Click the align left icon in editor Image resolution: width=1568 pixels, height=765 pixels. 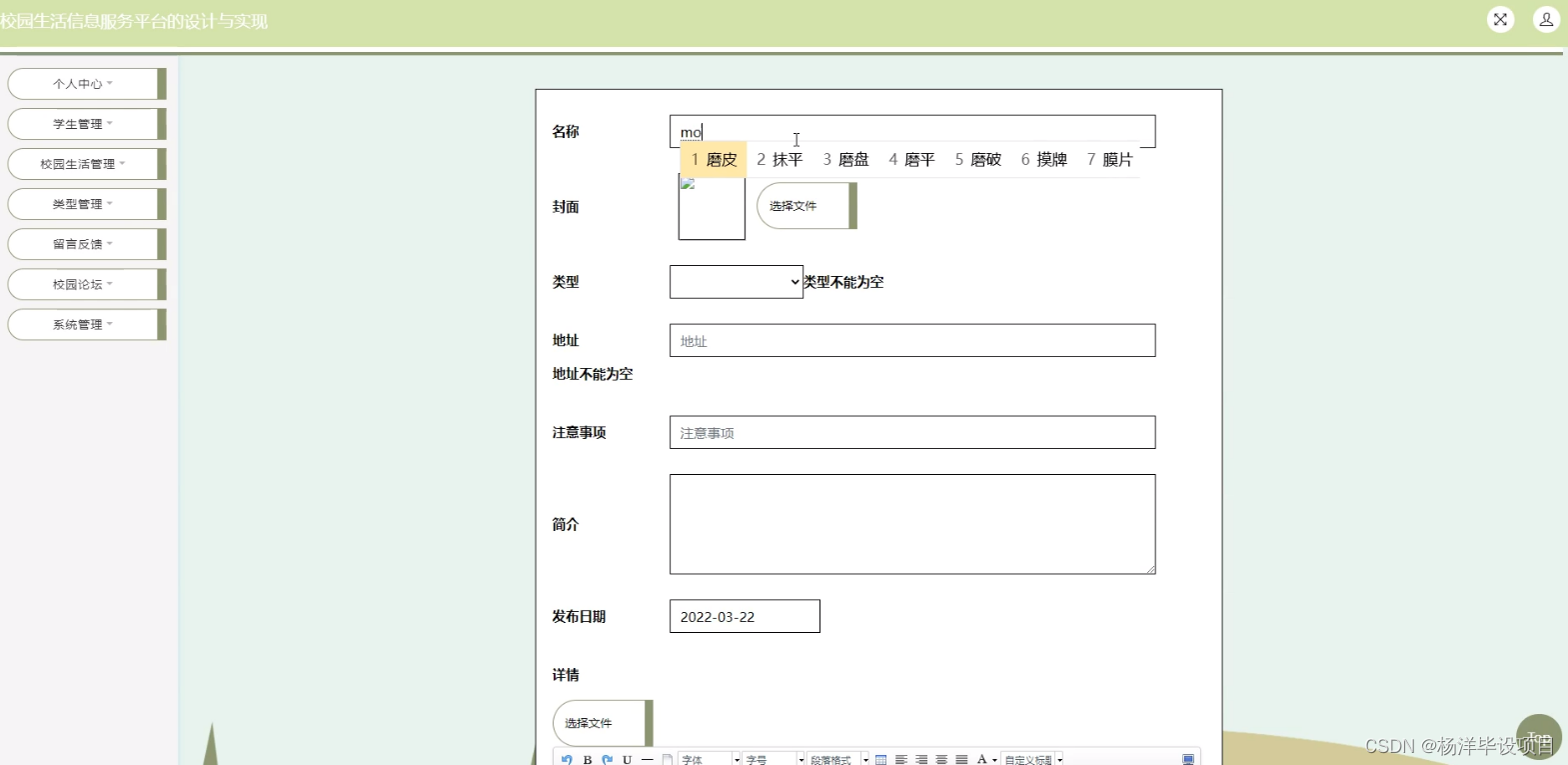coord(901,760)
